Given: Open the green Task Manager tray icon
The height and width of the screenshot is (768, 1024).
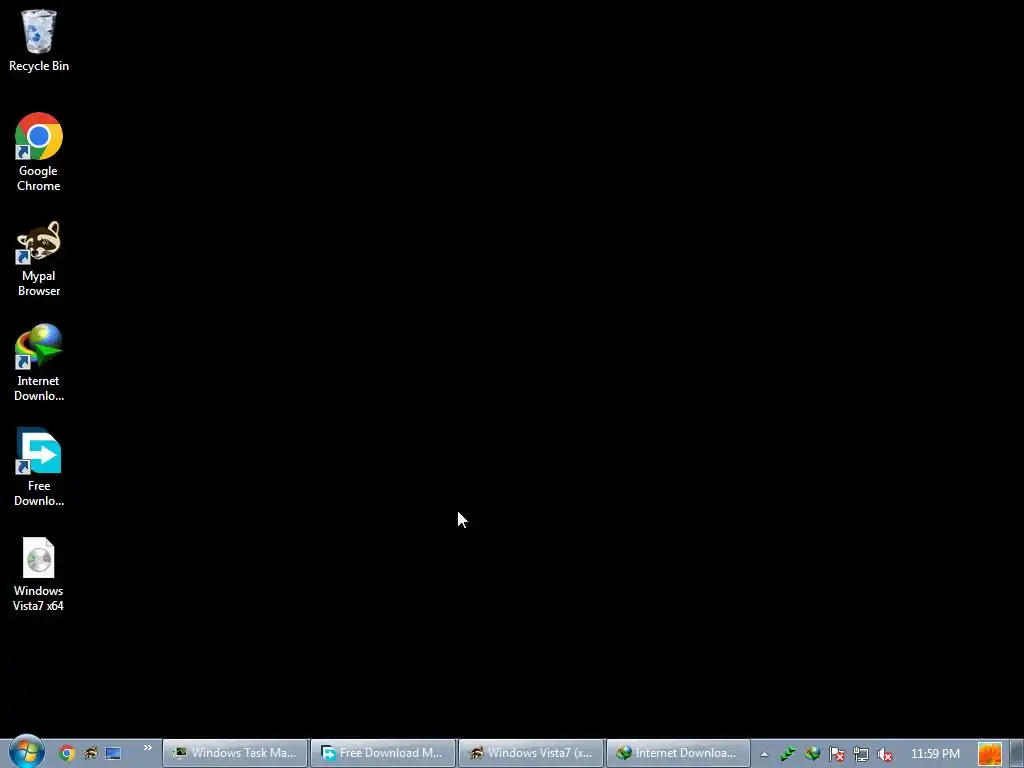Looking at the screenshot, I should tap(788, 754).
